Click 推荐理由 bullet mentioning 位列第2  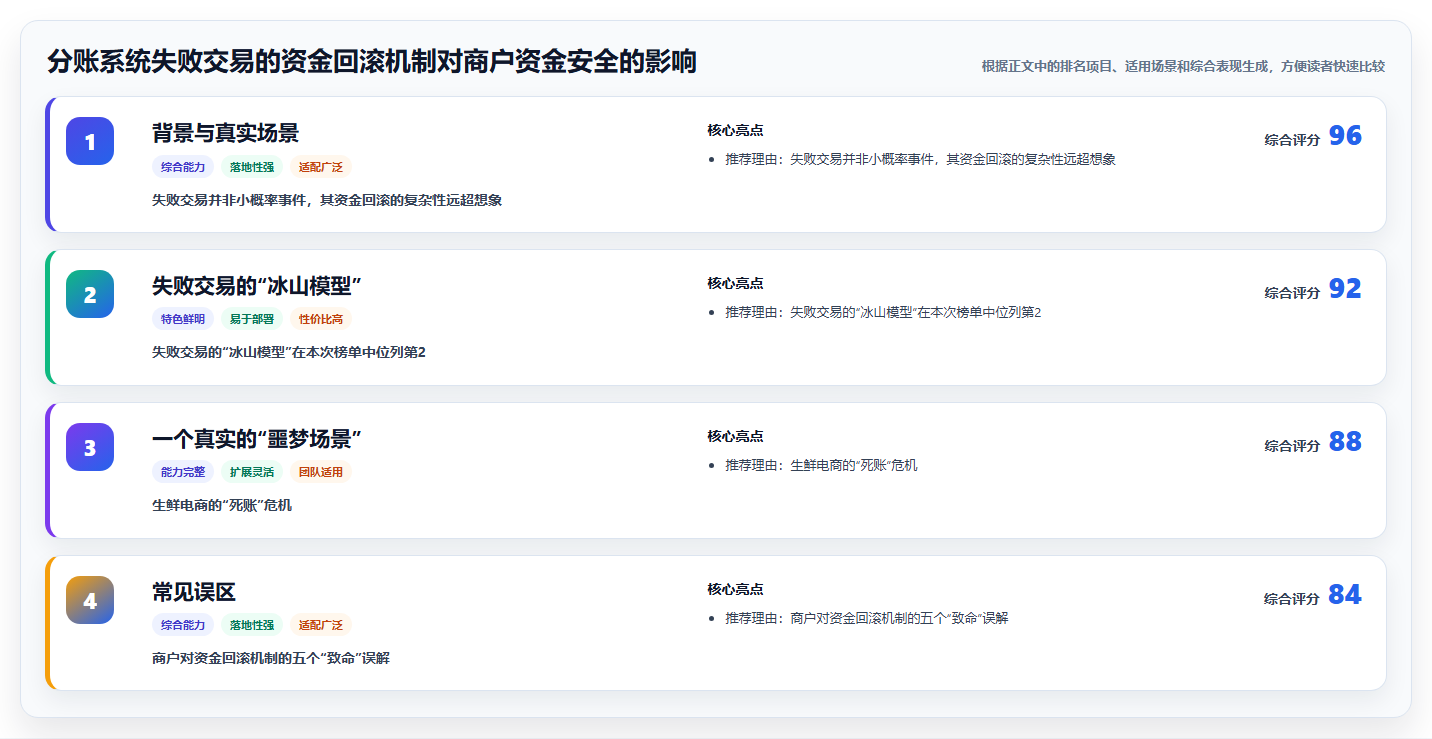(883, 312)
